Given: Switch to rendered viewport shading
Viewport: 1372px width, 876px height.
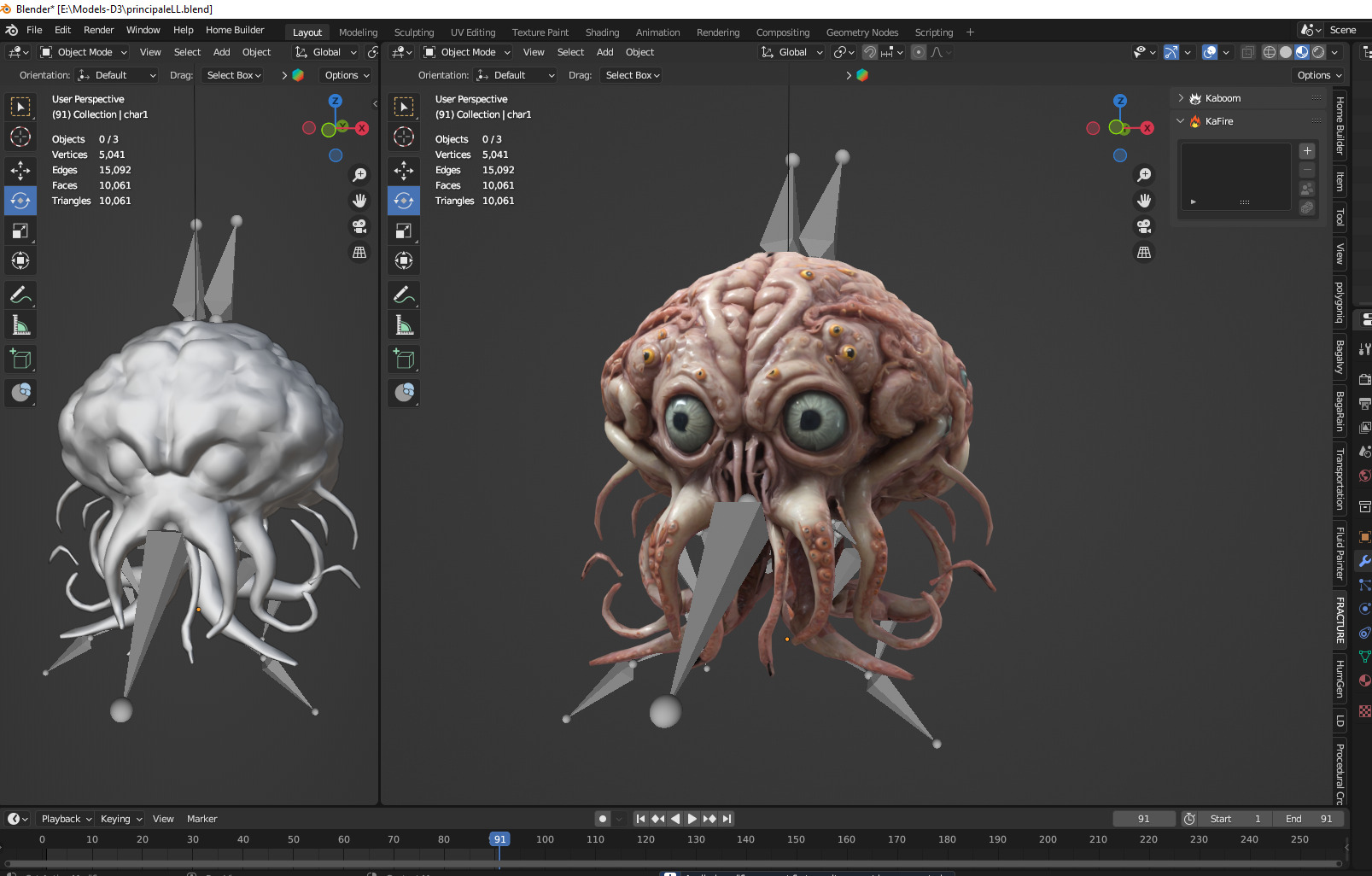Looking at the screenshot, I should point(1318,52).
